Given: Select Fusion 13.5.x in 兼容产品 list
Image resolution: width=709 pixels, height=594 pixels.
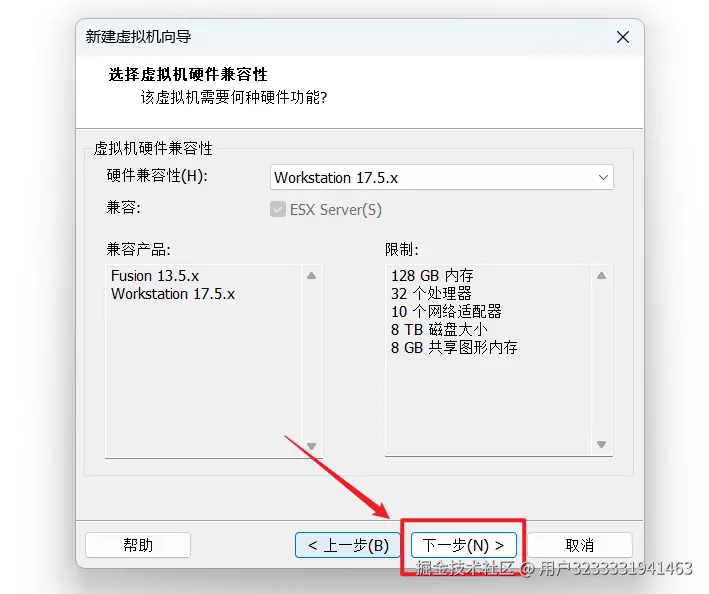Looking at the screenshot, I should click(155, 275).
